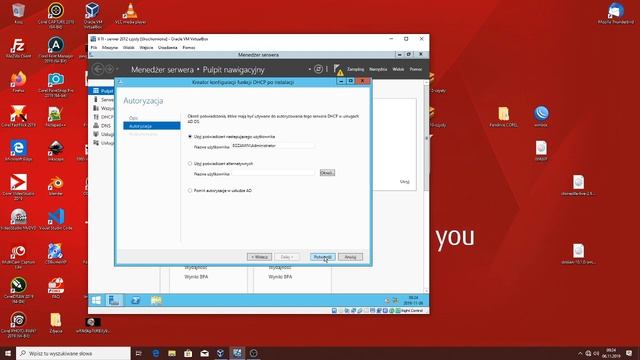Click Server Manager forward arrow
This screenshot has width=640, height=360.
point(109,69)
